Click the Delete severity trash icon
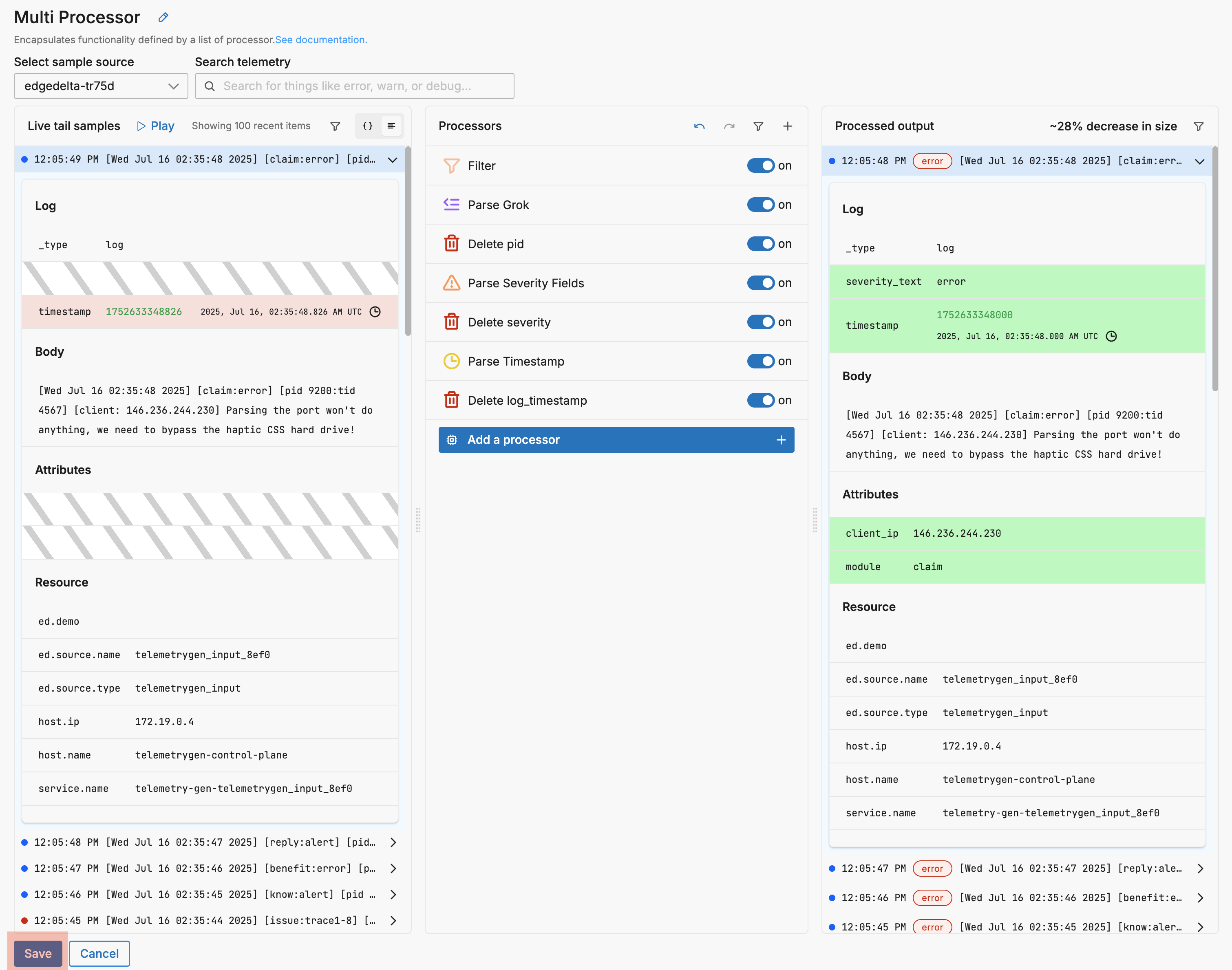Image resolution: width=1232 pixels, height=970 pixels. [452, 322]
